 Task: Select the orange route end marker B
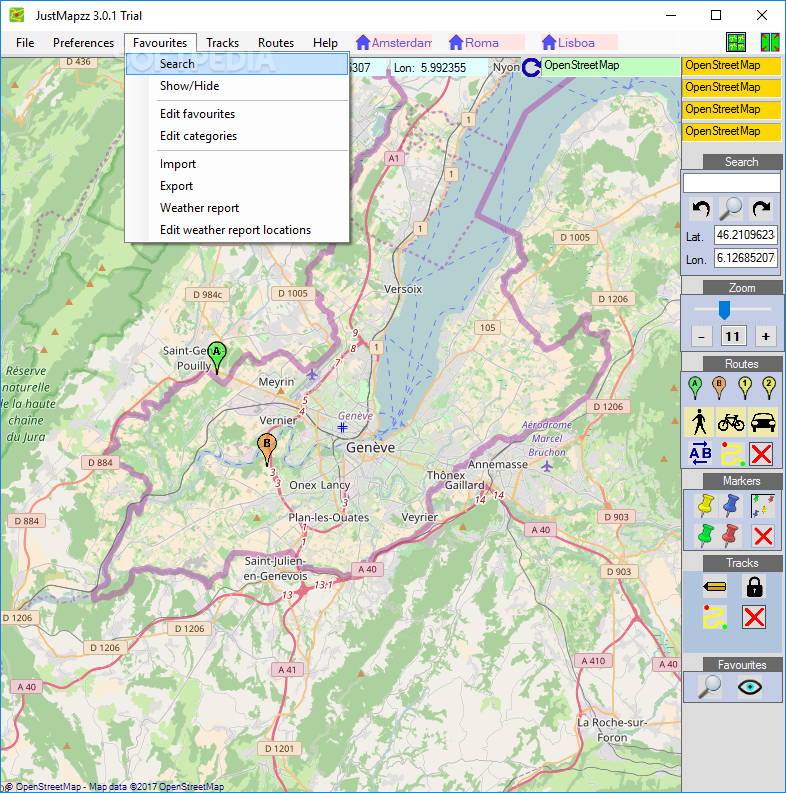pos(719,388)
